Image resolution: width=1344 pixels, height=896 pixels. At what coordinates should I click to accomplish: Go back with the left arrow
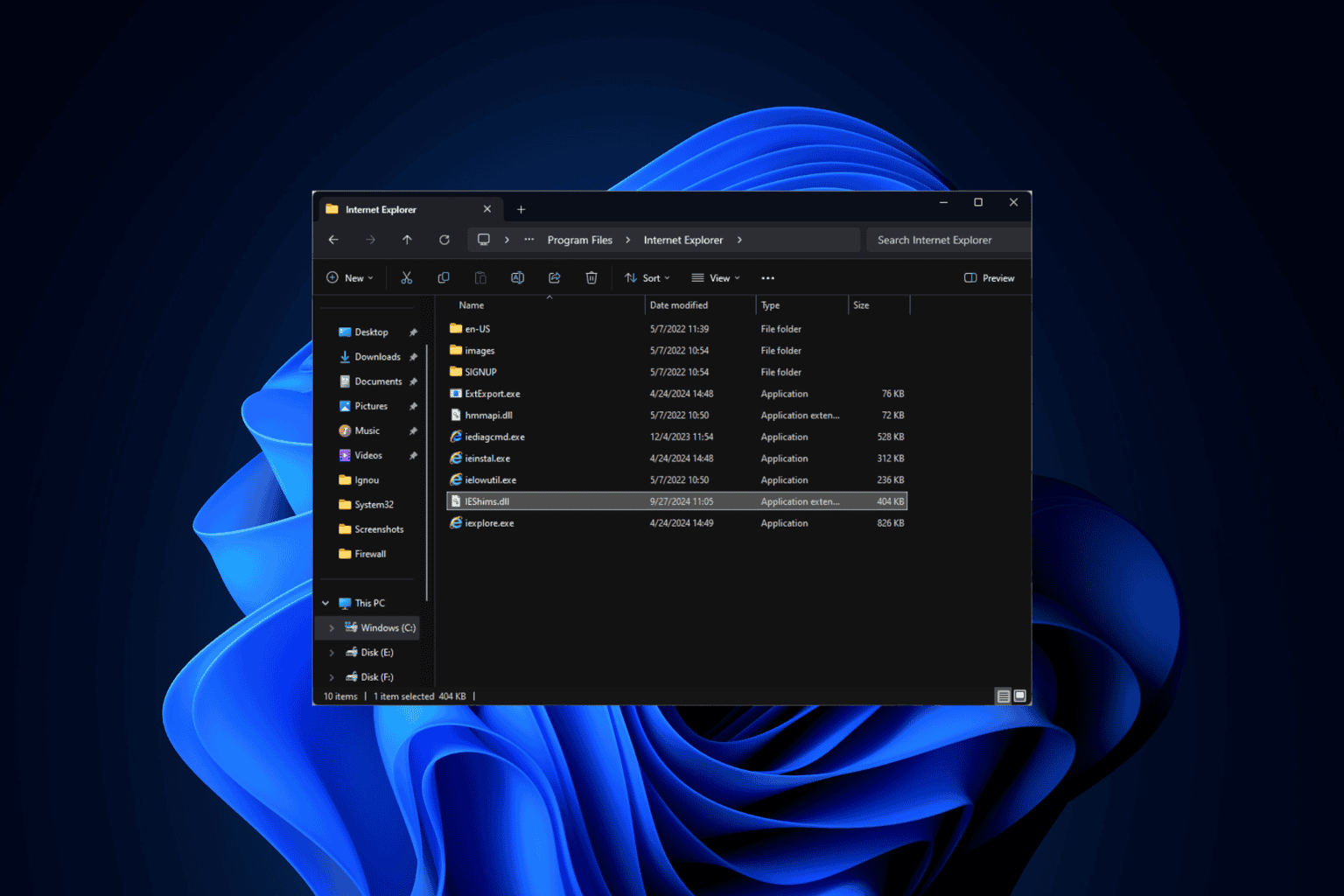click(333, 240)
